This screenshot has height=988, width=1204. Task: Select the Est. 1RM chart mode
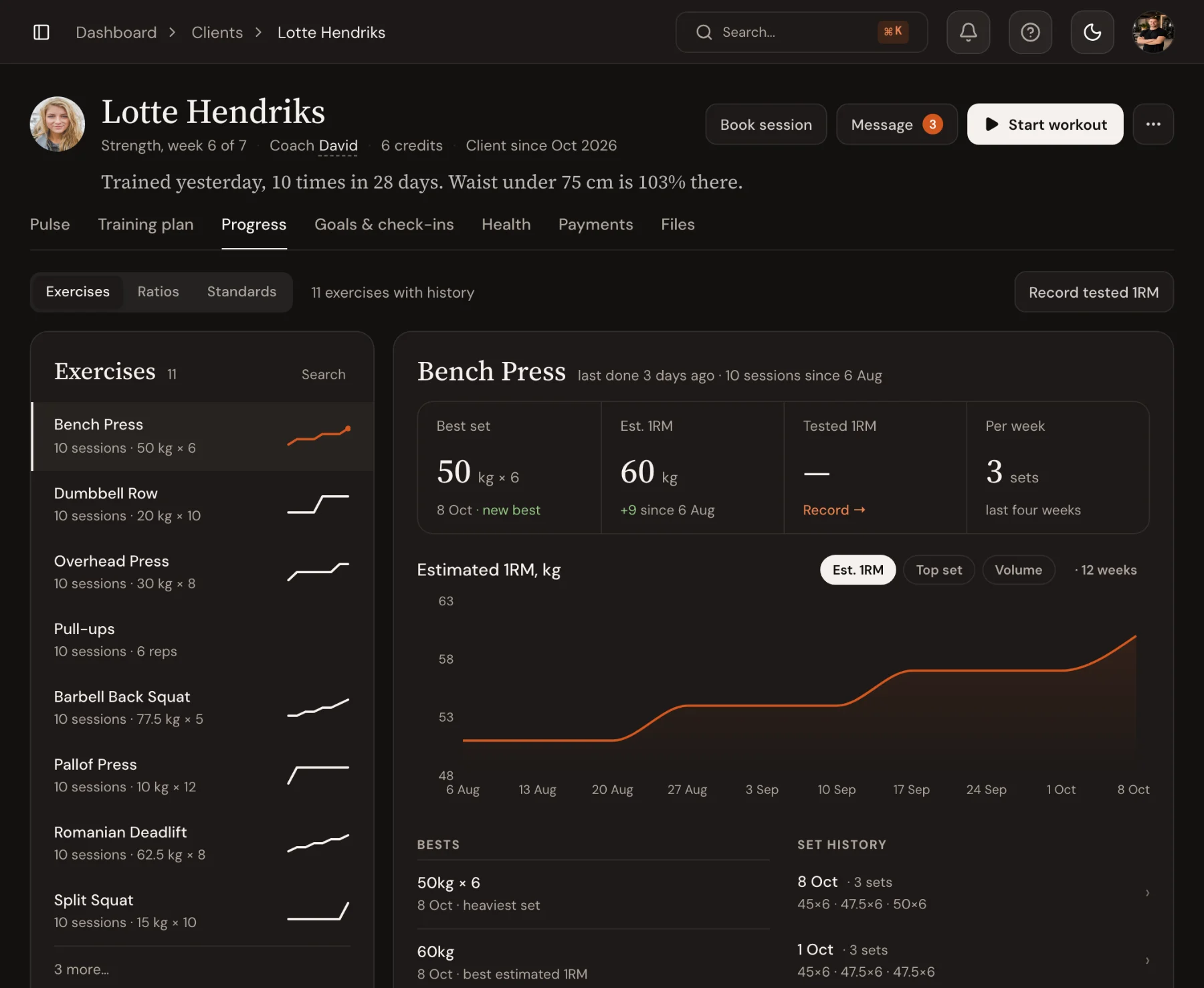tap(858, 570)
